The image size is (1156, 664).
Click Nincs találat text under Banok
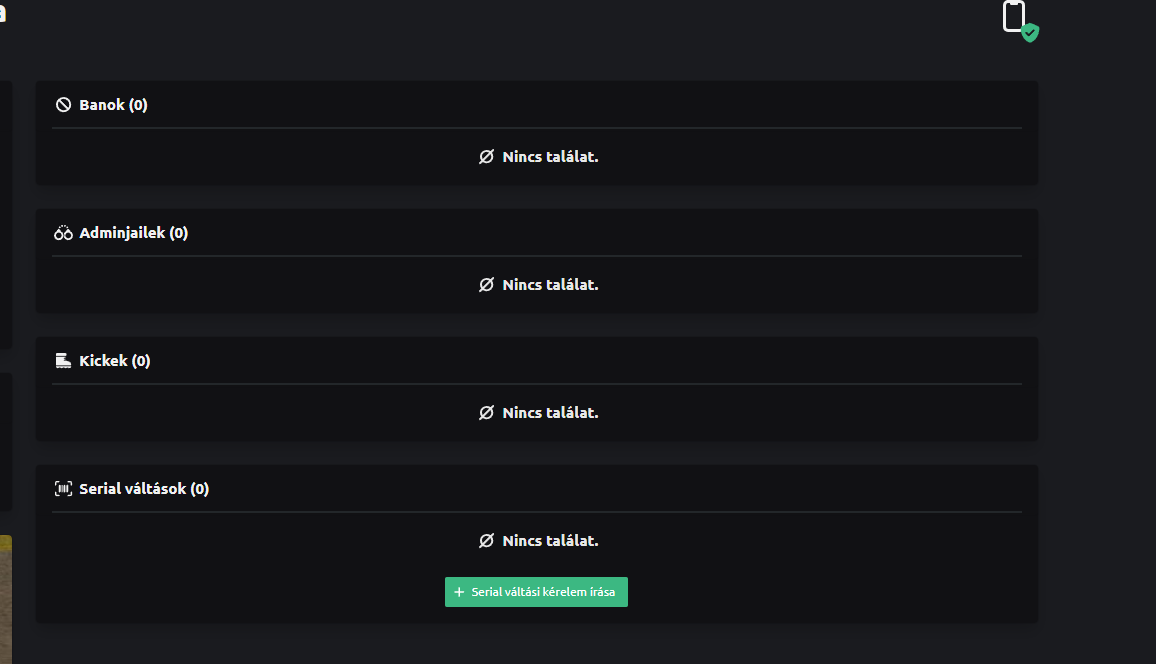[550, 157]
